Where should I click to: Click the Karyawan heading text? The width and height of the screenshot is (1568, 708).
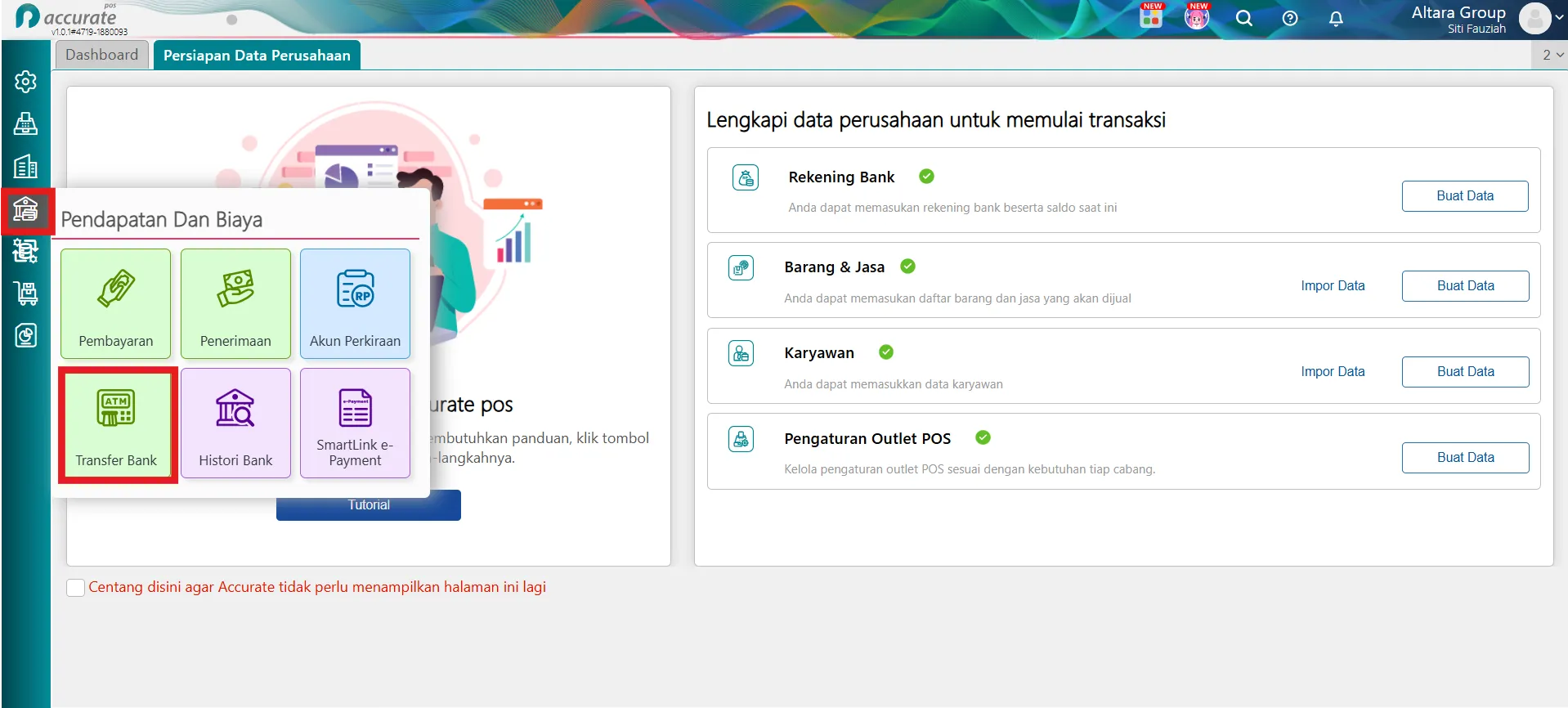point(819,353)
